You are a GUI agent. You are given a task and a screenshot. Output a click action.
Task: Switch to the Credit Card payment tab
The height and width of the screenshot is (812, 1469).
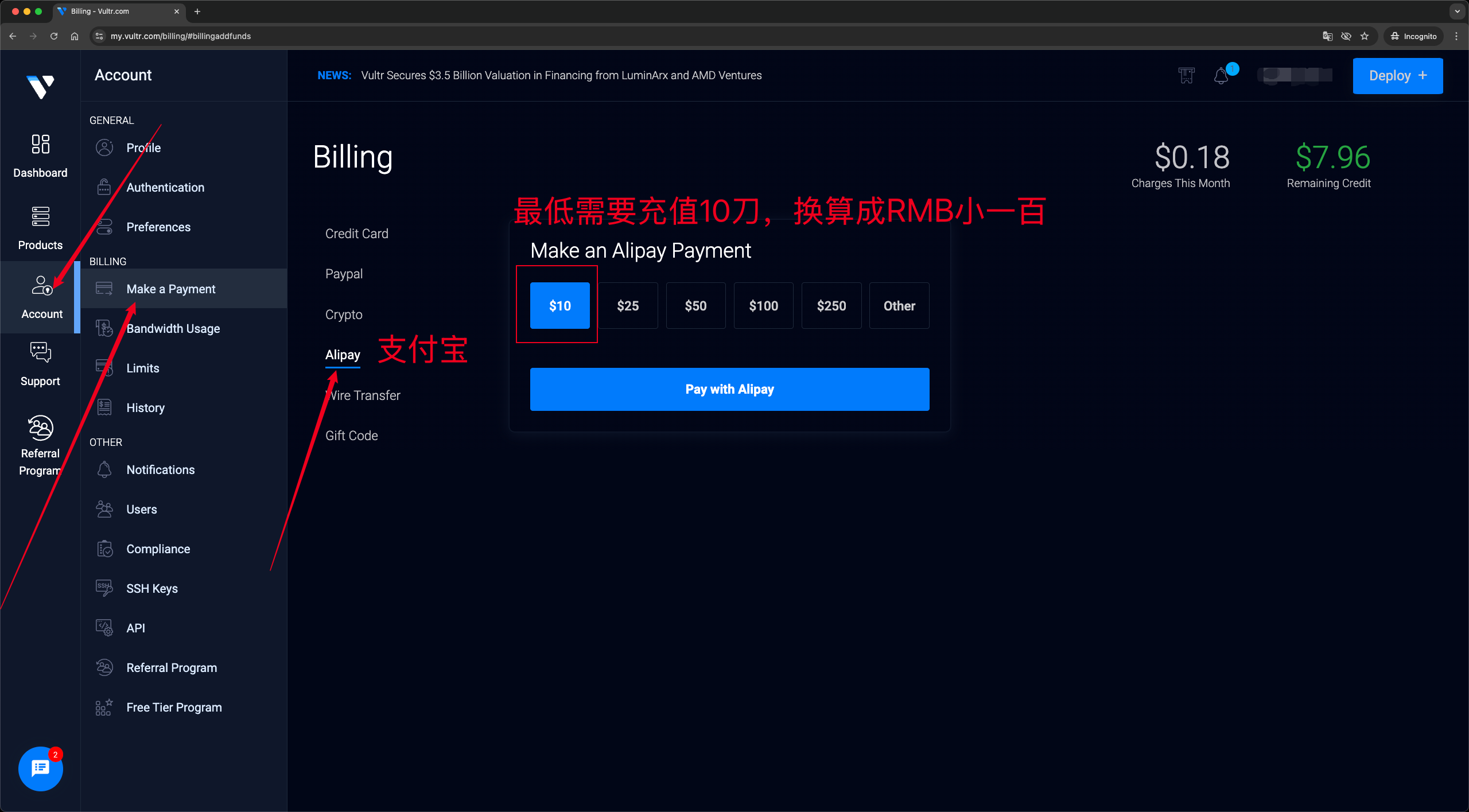[x=356, y=234]
